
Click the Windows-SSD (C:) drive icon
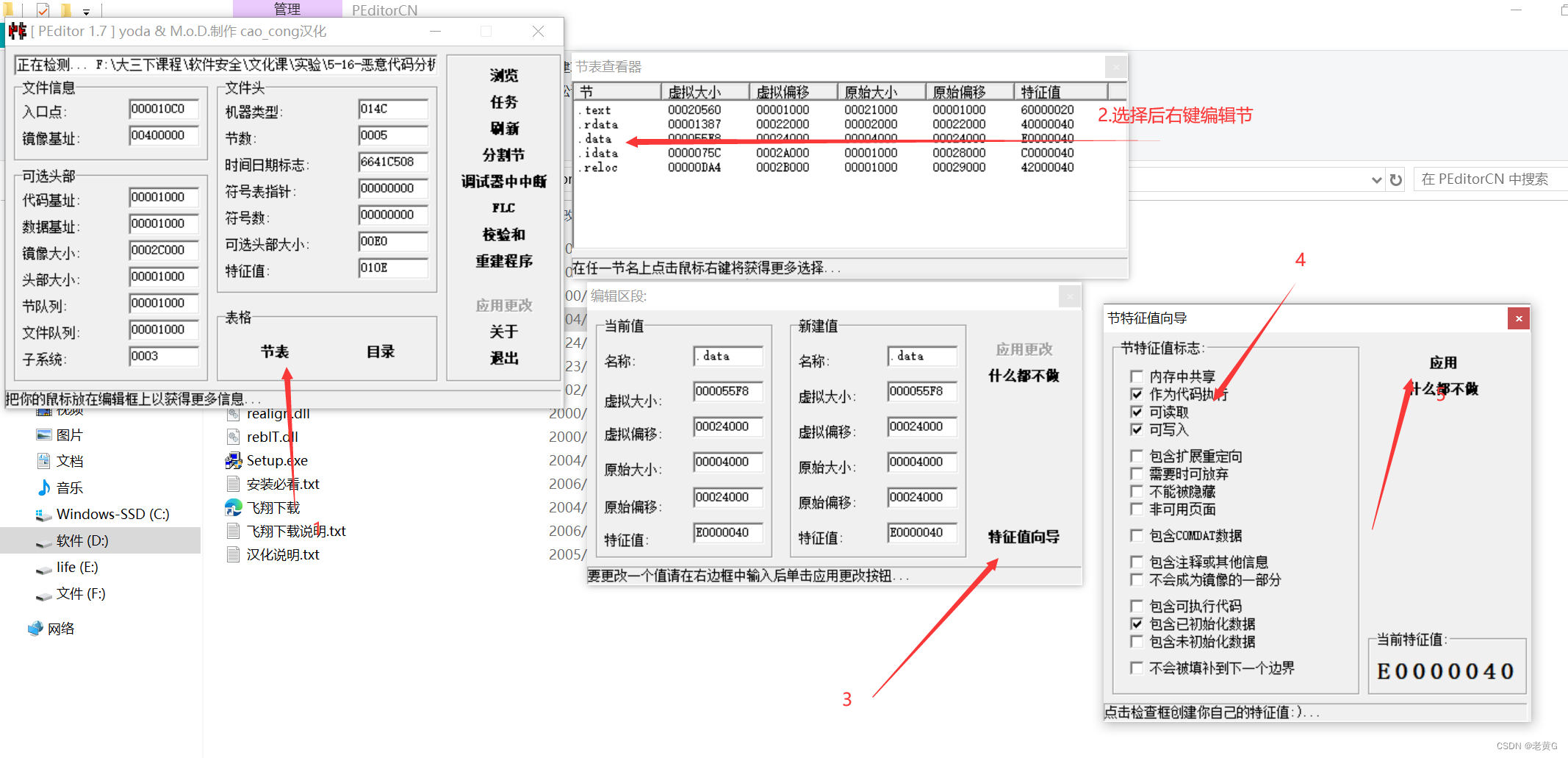[43, 513]
